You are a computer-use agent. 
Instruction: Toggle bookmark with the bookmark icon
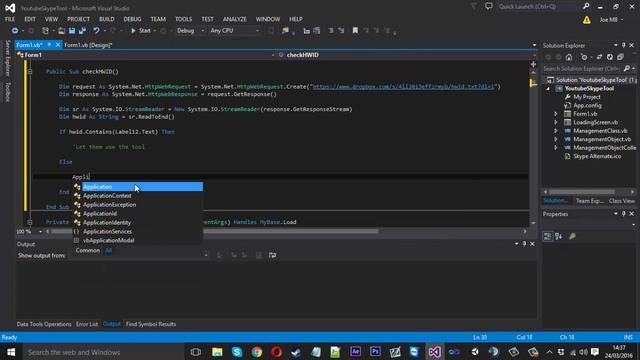coord(355,31)
